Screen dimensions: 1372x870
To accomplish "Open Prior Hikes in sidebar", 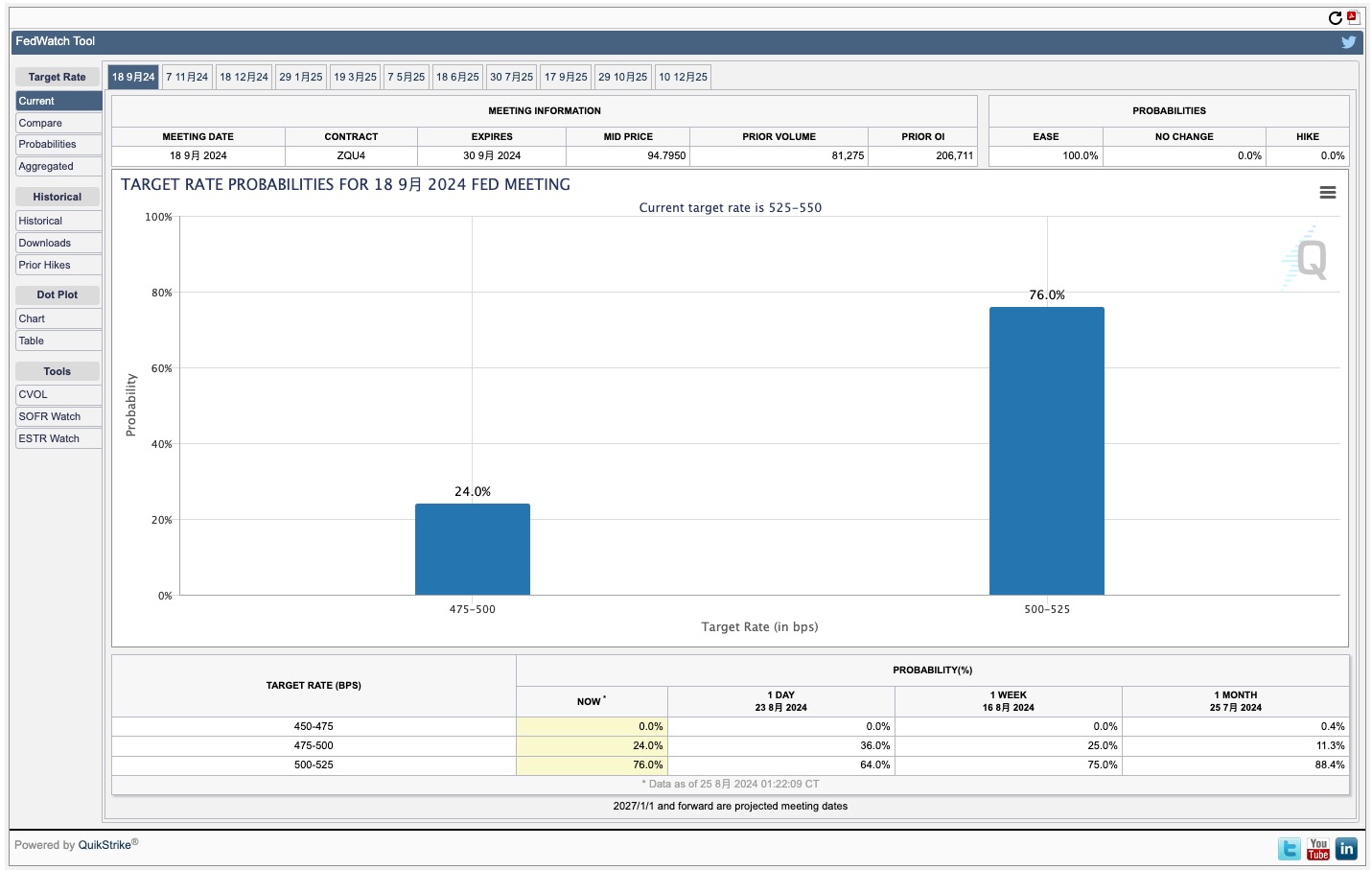I will (44, 266).
